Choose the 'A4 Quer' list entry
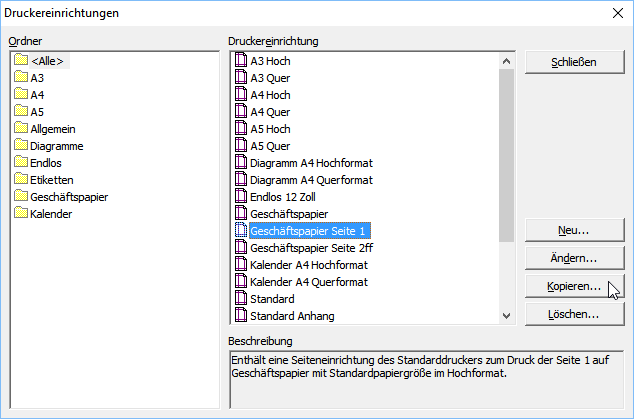 click(x=270, y=112)
